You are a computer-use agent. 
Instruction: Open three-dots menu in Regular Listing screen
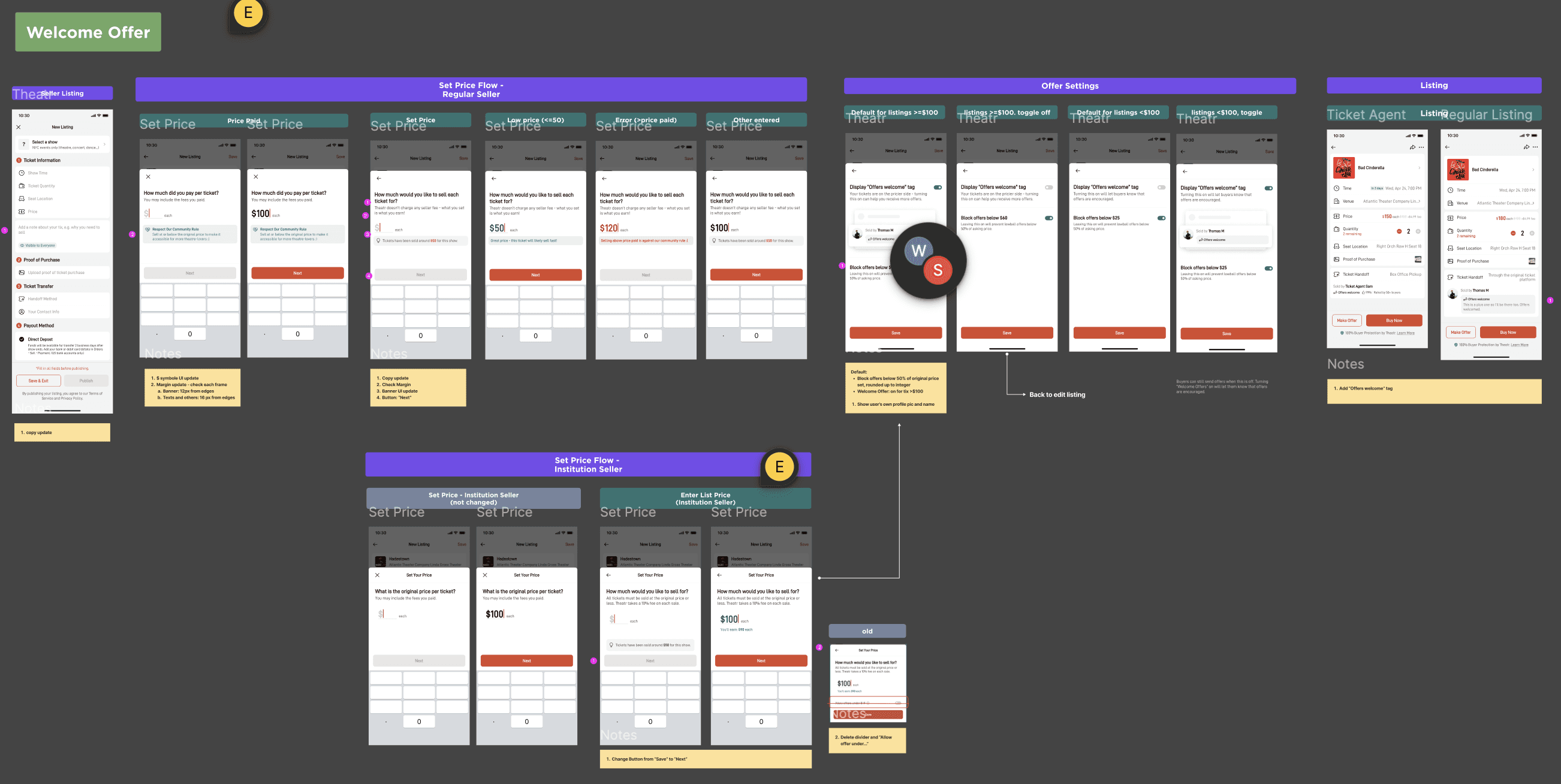pos(1535,147)
